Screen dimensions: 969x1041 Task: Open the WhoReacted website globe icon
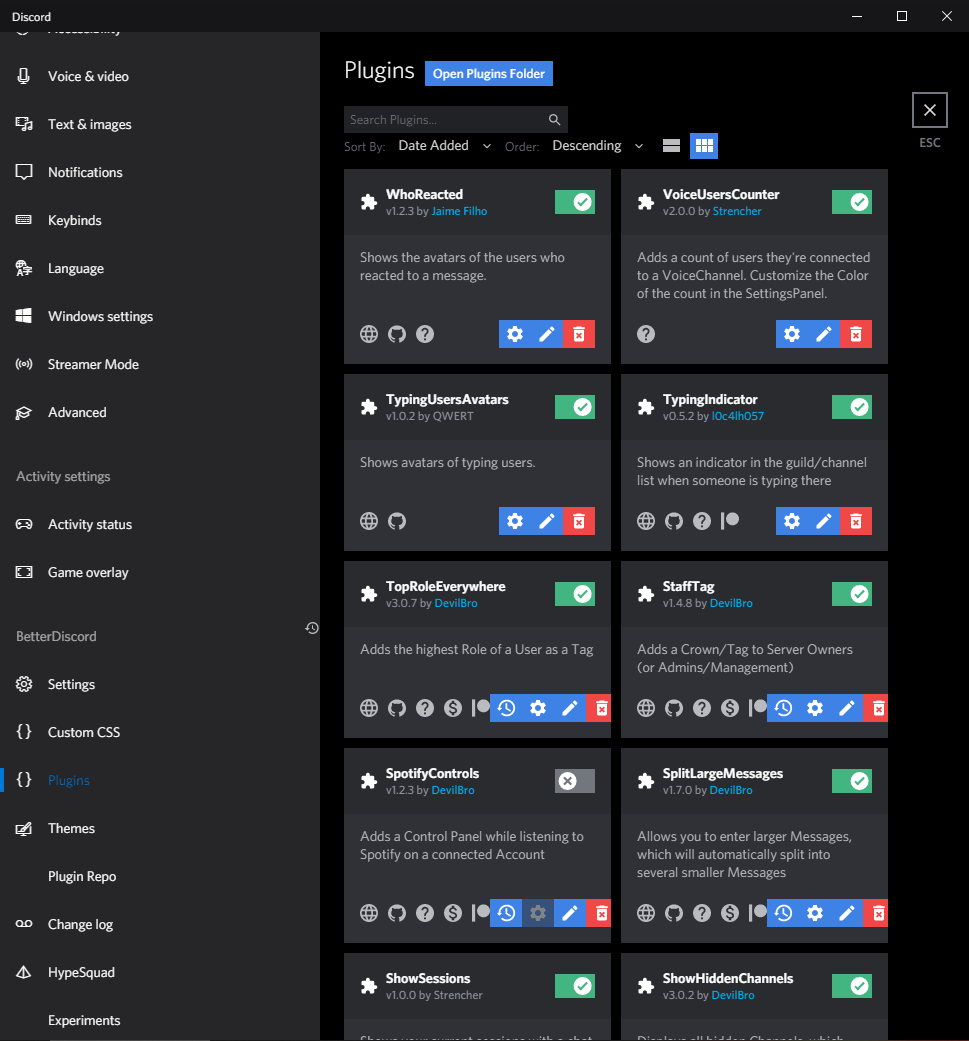(x=369, y=334)
